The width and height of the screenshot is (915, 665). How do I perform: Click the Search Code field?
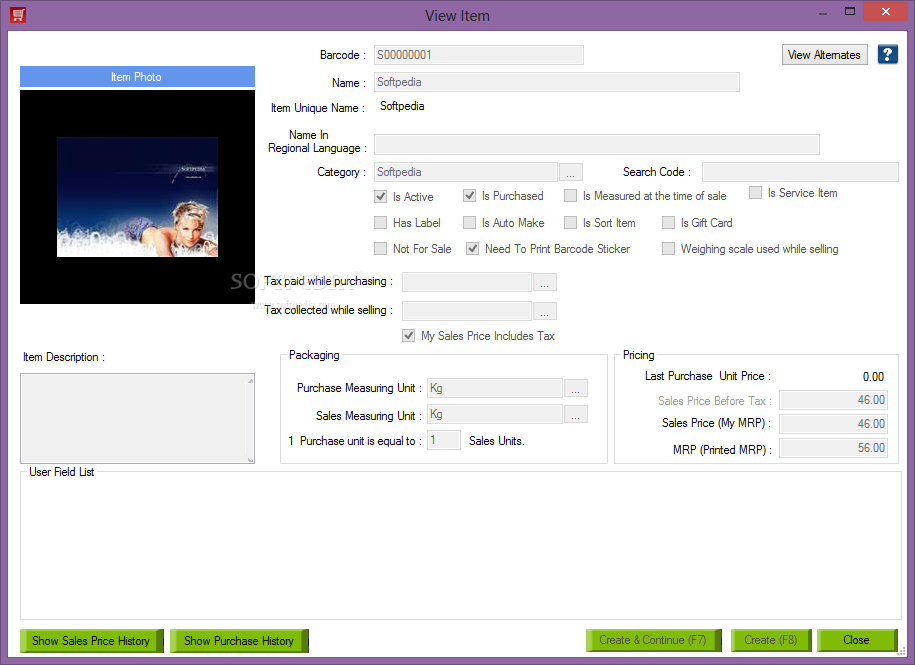[800, 172]
